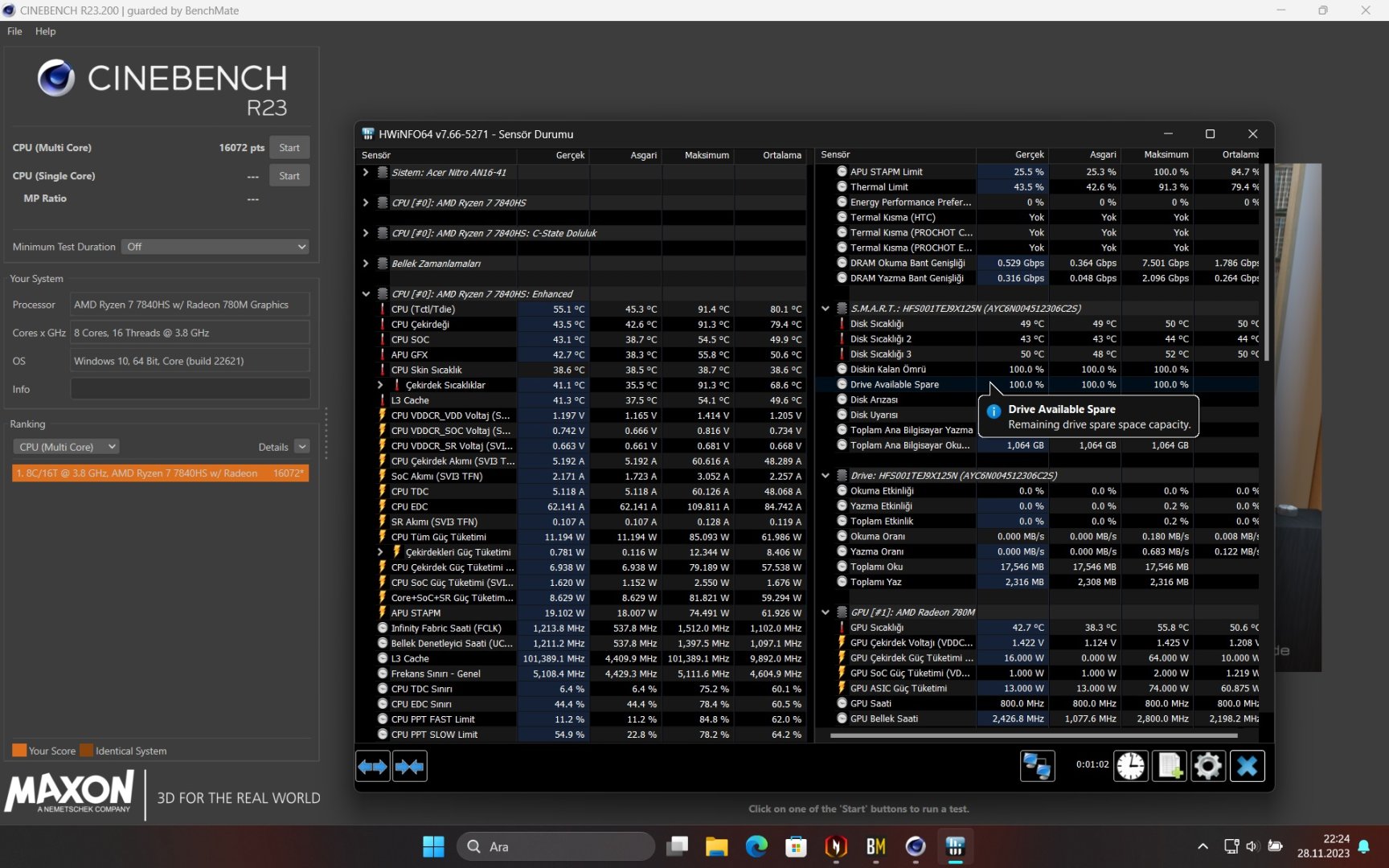Image resolution: width=1389 pixels, height=868 pixels.
Task: Expand Çekirdek Sıcaklıklar sub-rows
Action: pos(380,385)
